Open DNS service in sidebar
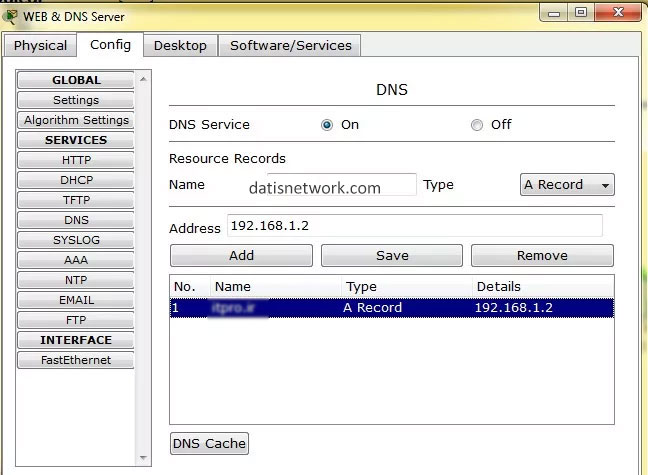The image size is (648, 475). pyautogui.click(x=76, y=220)
